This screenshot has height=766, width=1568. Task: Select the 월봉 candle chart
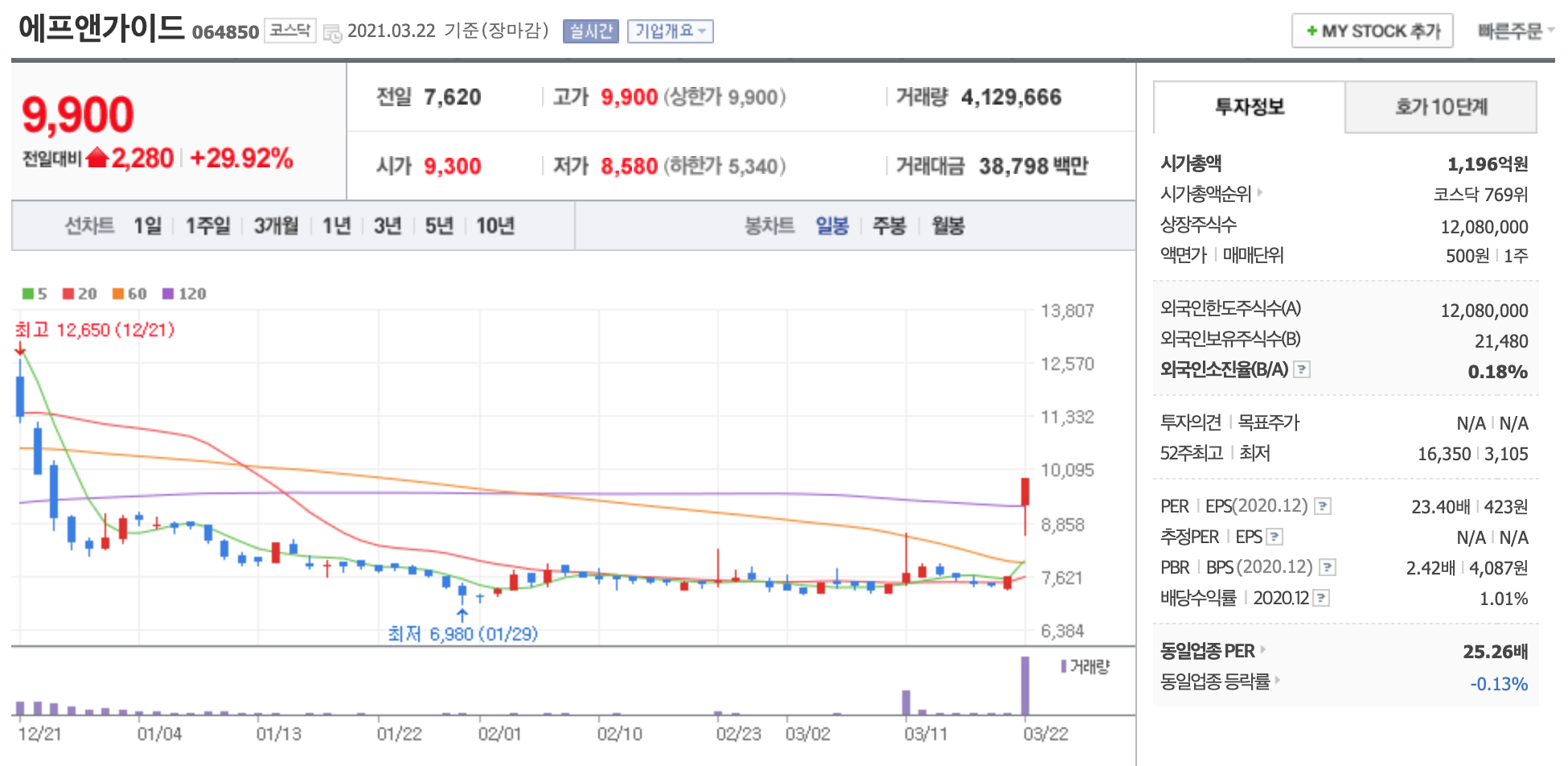pos(948,226)
